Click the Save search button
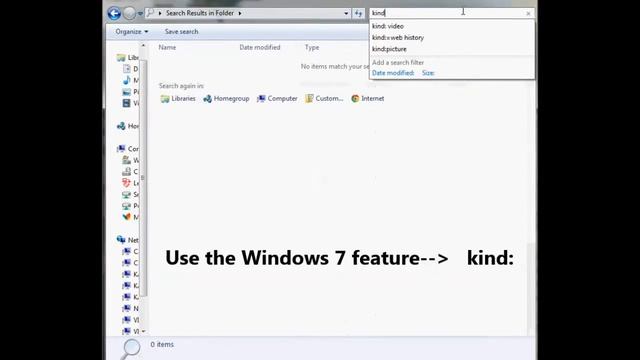Viewport: 640px width, 360px height. [181, 31]
